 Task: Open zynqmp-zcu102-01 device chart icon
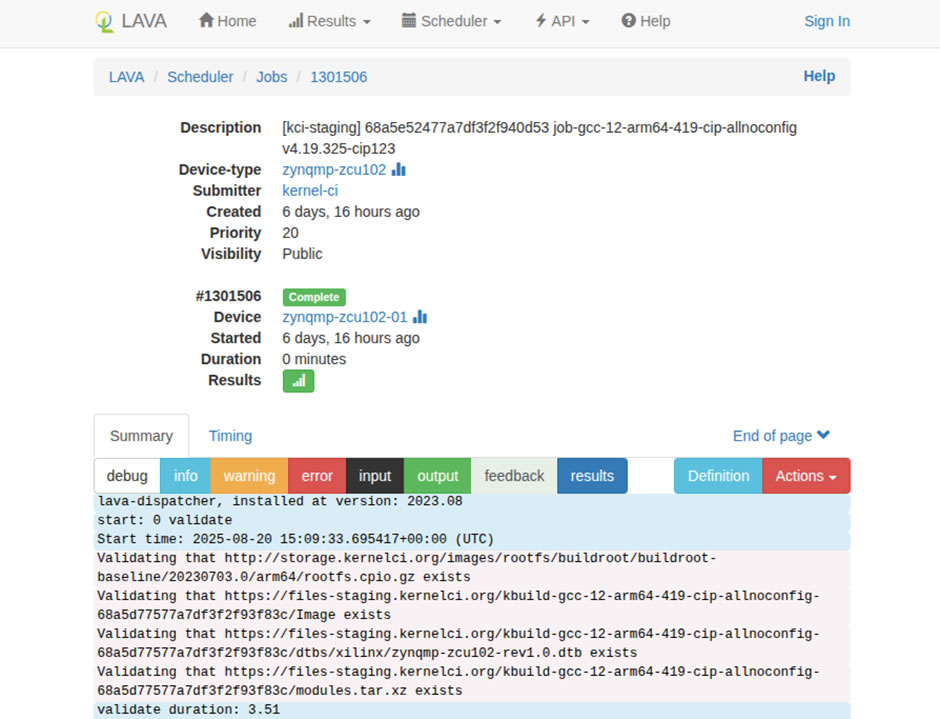[420, 317]
